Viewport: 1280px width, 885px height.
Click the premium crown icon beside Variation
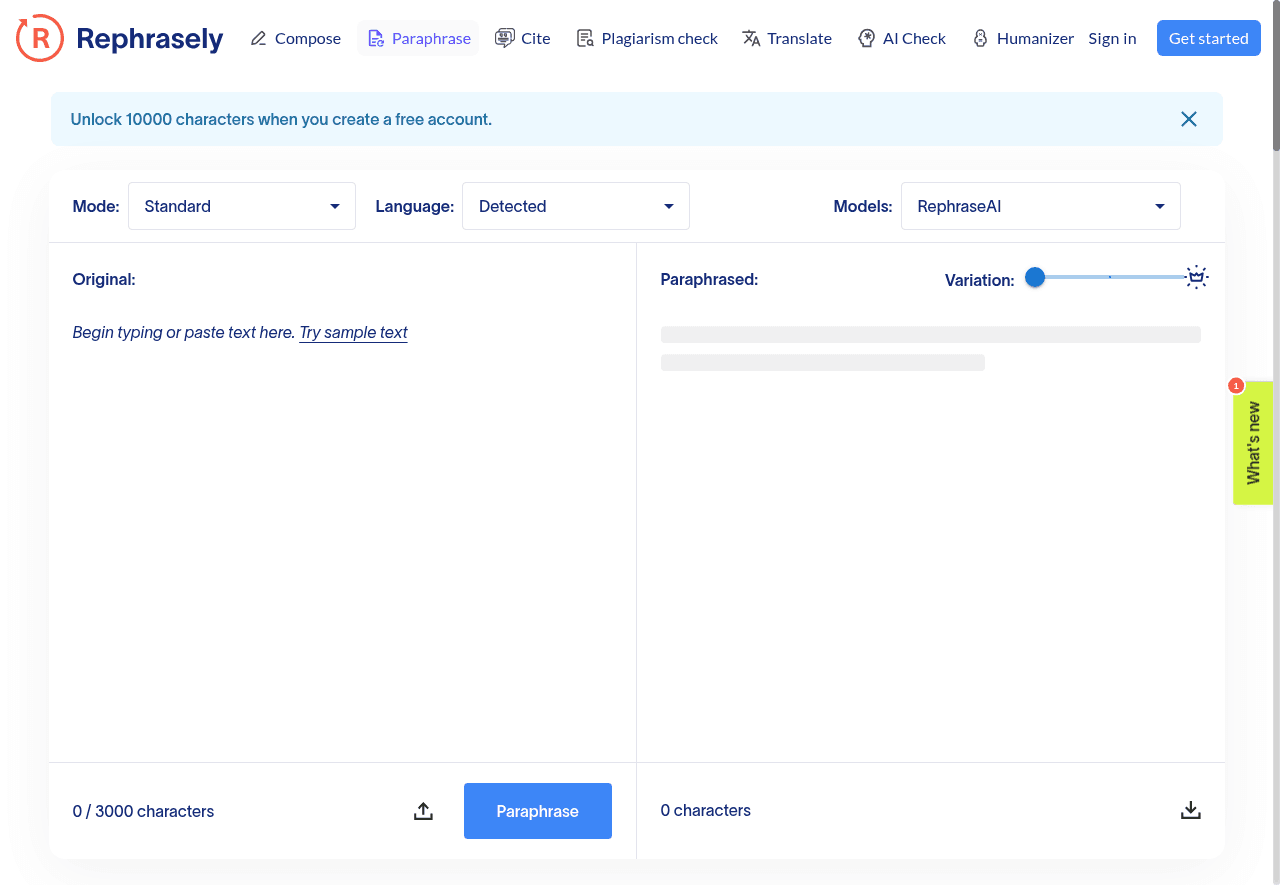click(x=1196, y=278)
